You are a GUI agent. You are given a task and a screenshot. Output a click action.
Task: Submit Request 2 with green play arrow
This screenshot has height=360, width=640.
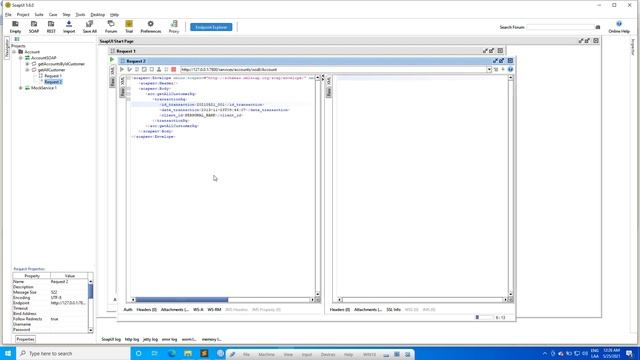(122, 69)
